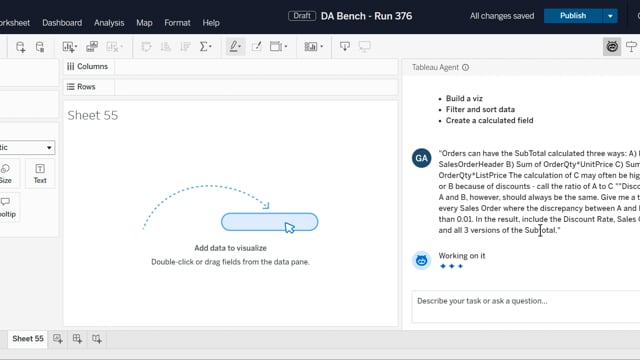Expand the Highlight dropdown arrow
Screen dimensions: 640x360
click(240, 47)
